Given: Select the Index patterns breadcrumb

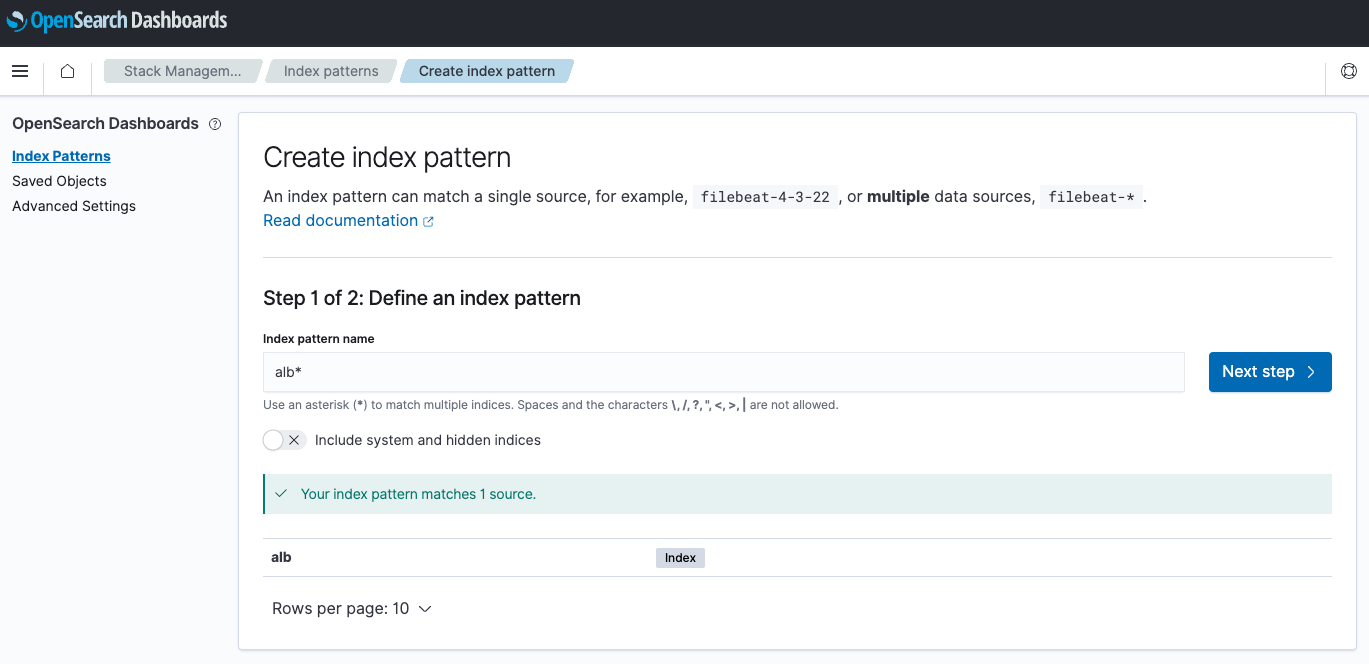Looking at the screenshot, I should 331,70.
